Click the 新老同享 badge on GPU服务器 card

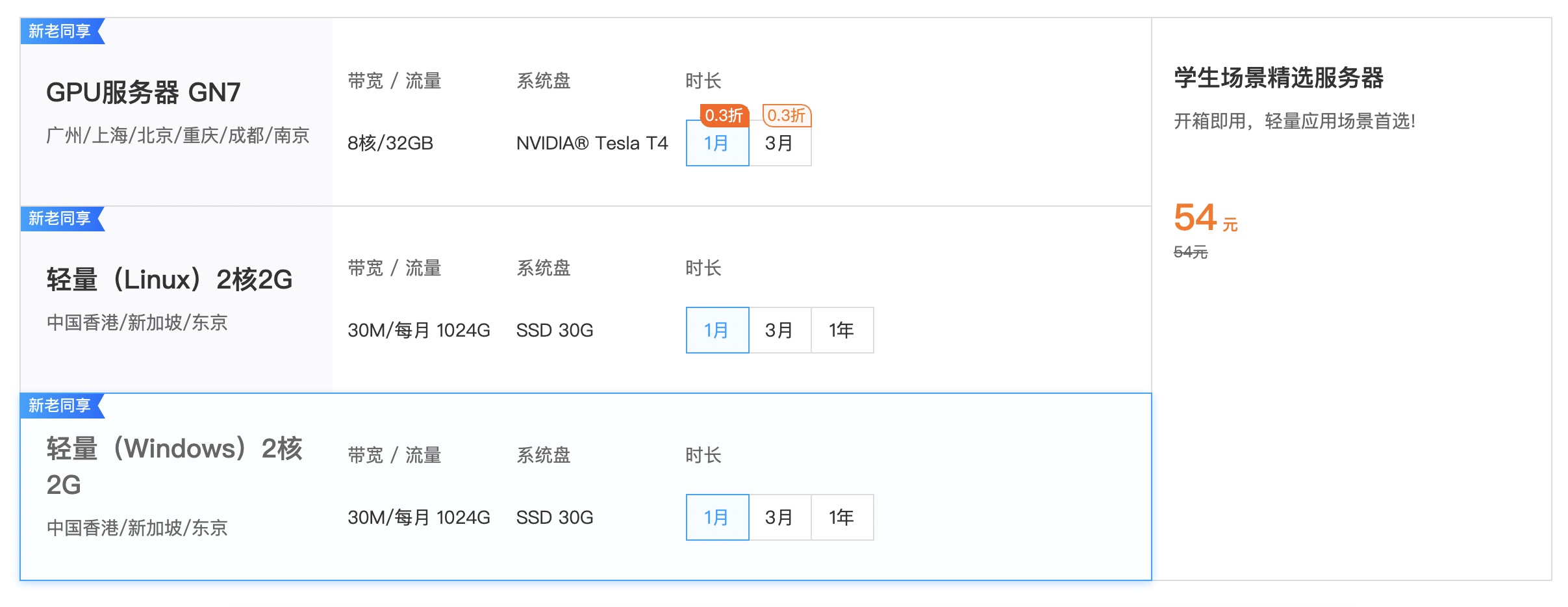click(58, 30)
